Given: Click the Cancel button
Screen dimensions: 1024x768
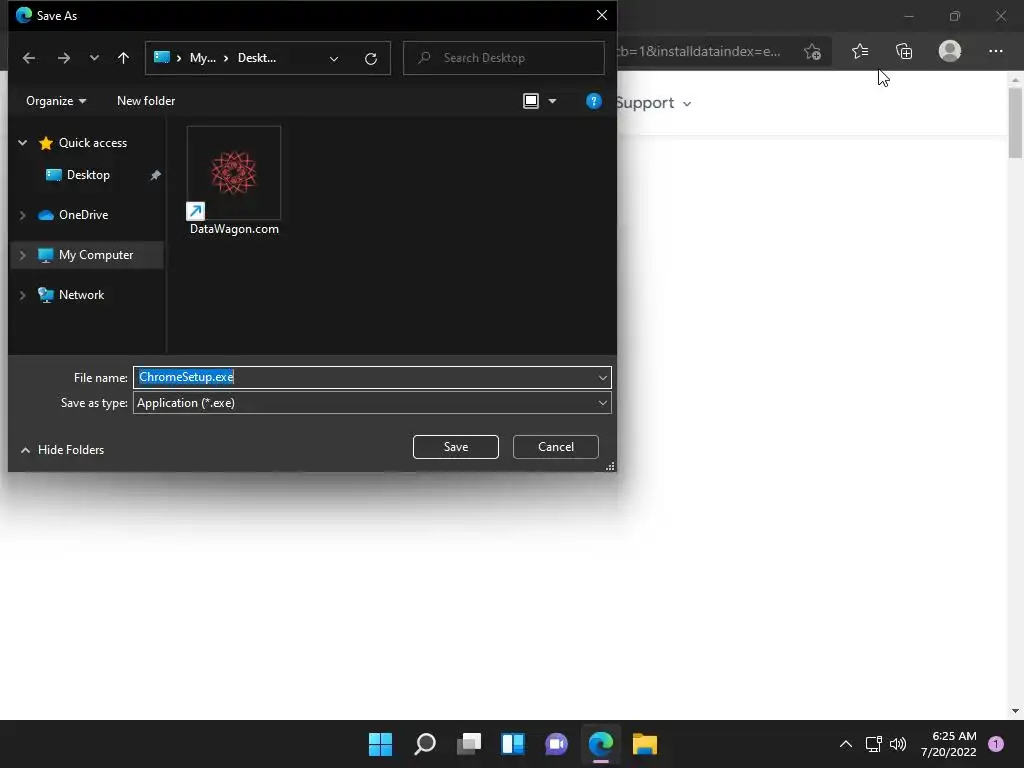Looking at the screenshot, I should [556, 447].
